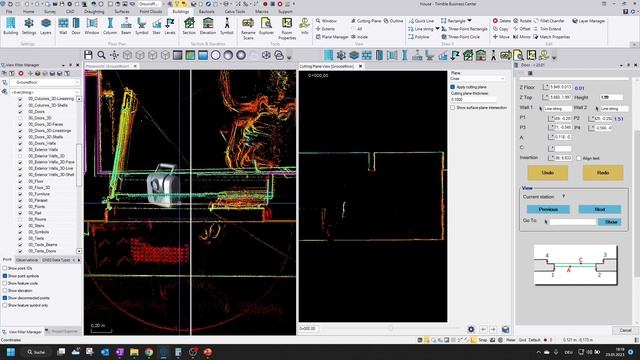Open the Wall 1 Line string dropdown

pos(557,109)
